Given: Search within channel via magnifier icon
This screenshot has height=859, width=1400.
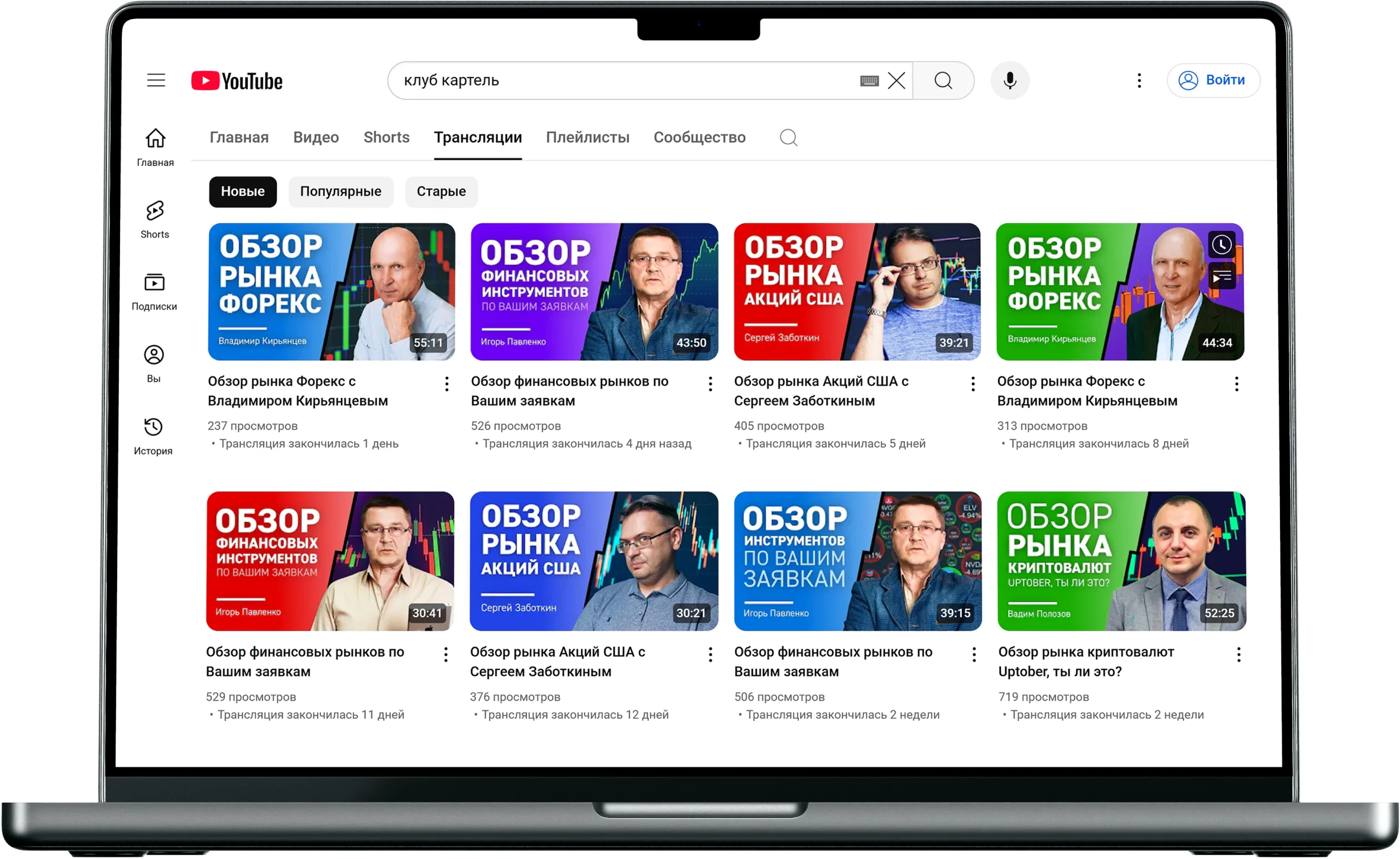Looking at the screenshot, I should click(788, 137).
